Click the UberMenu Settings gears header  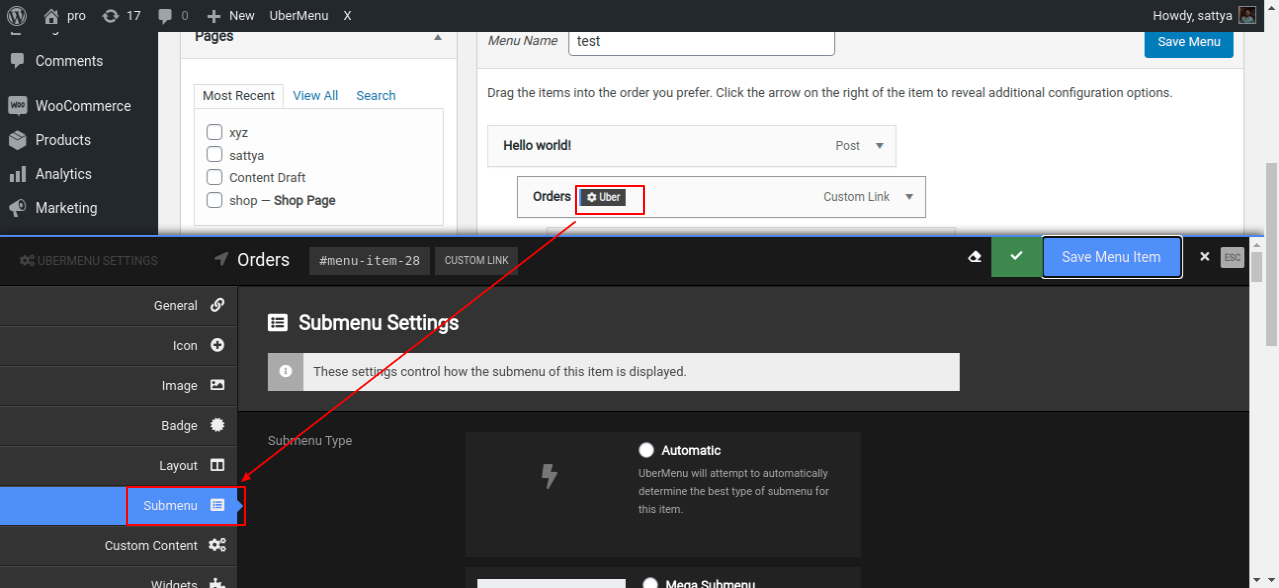[x=88, y=260]
